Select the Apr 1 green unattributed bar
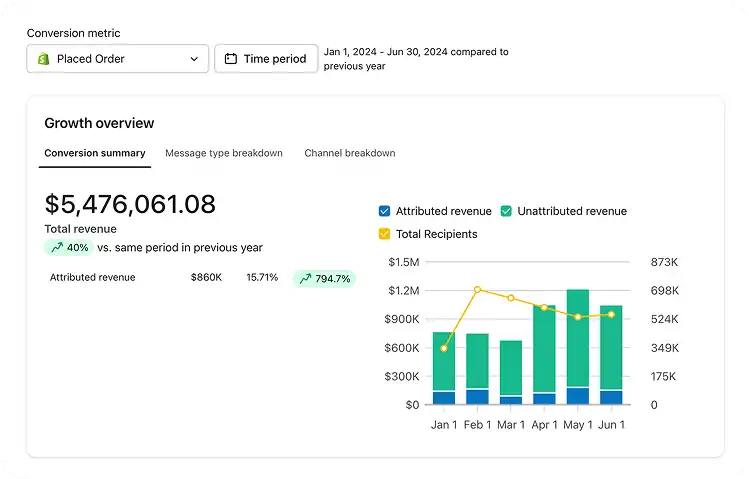The height and width of the screenshot is (479, 749). point(544,348)
